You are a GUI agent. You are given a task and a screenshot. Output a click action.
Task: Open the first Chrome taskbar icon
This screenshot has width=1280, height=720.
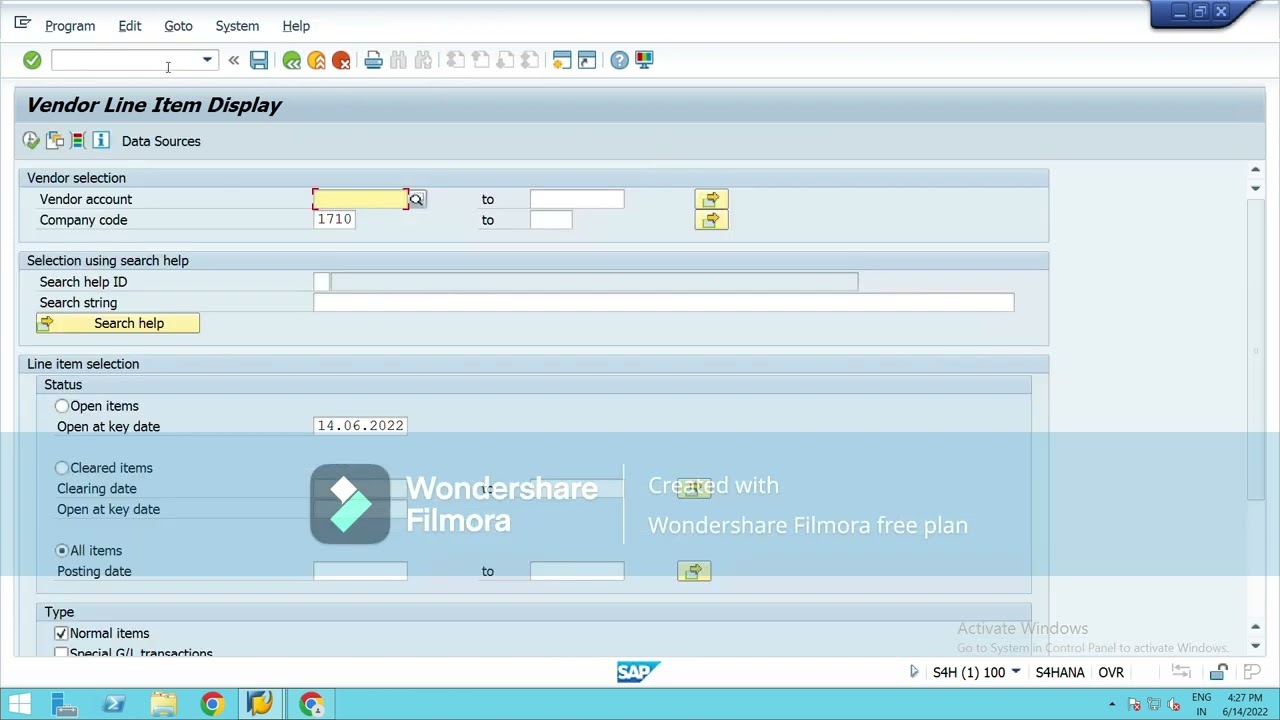[212, 704]
